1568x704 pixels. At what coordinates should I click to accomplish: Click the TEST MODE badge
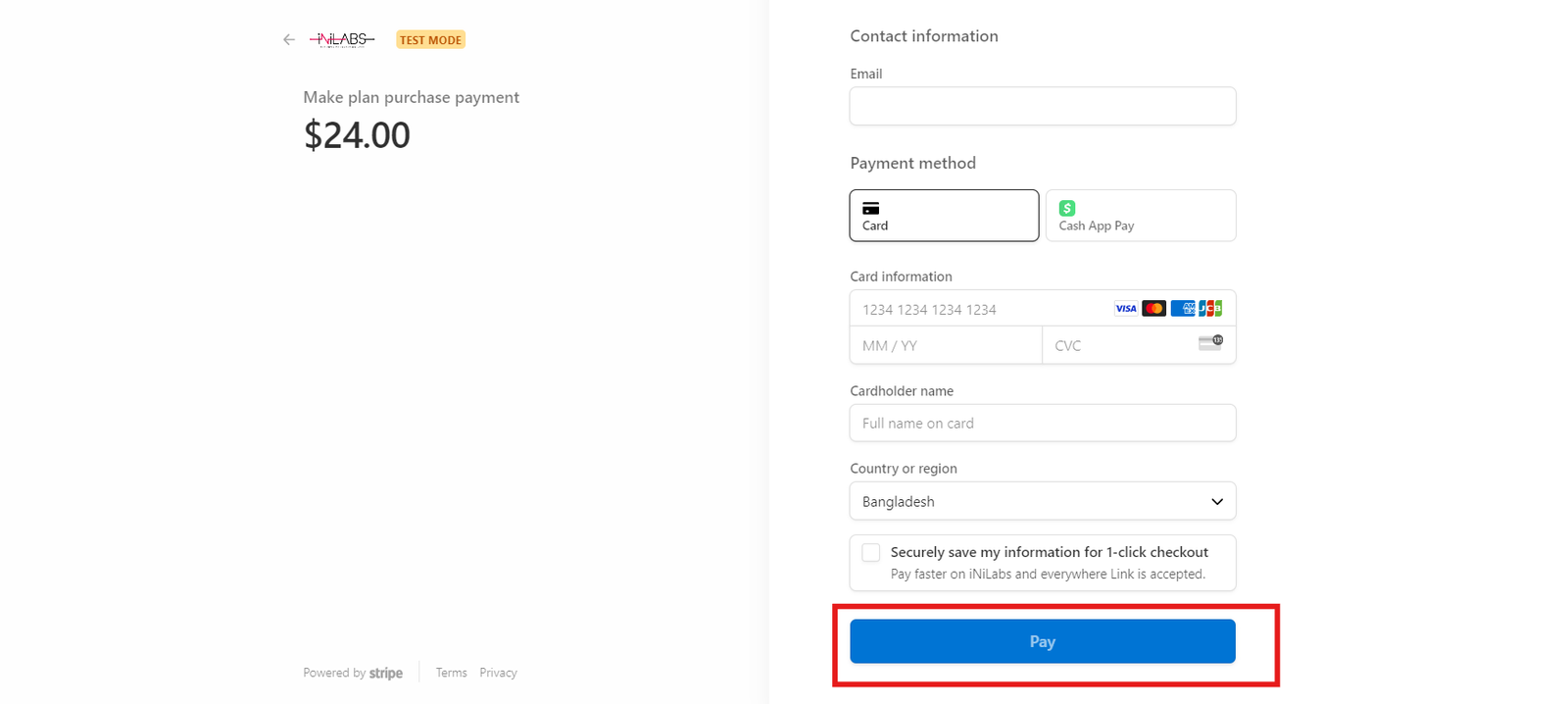[x=430, y=40]
